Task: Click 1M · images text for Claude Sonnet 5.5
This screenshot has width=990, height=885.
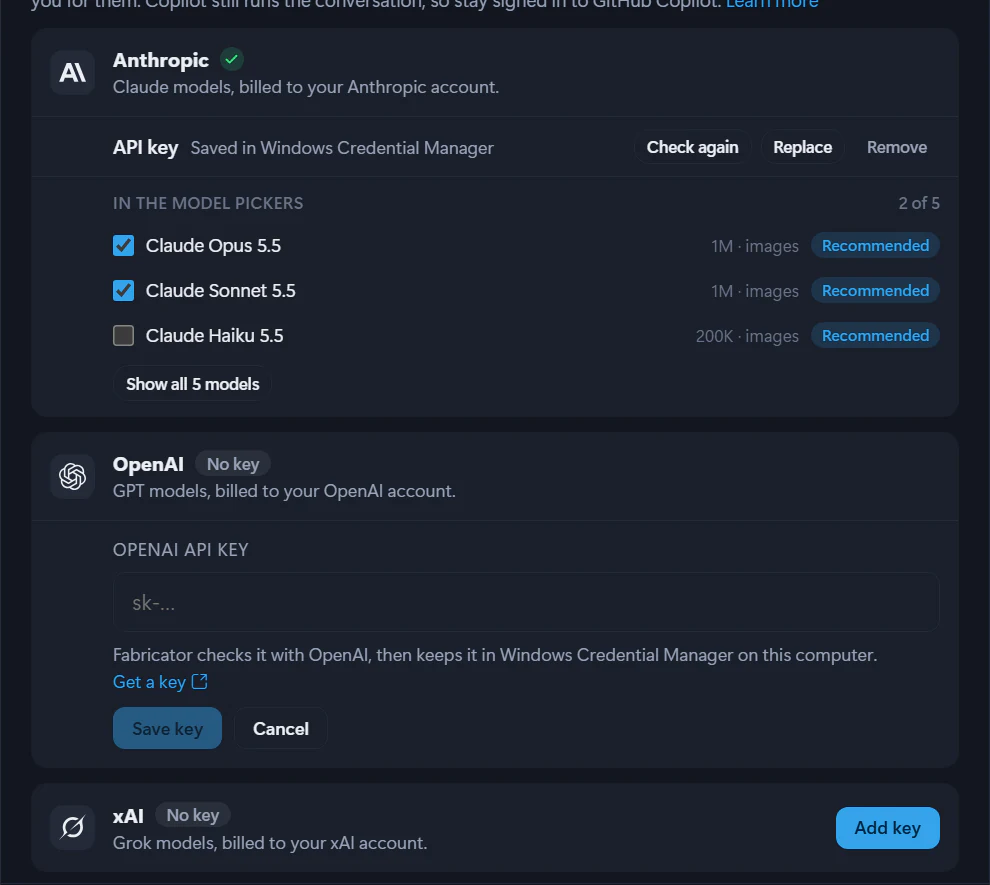Action: [x=754, y=291]
